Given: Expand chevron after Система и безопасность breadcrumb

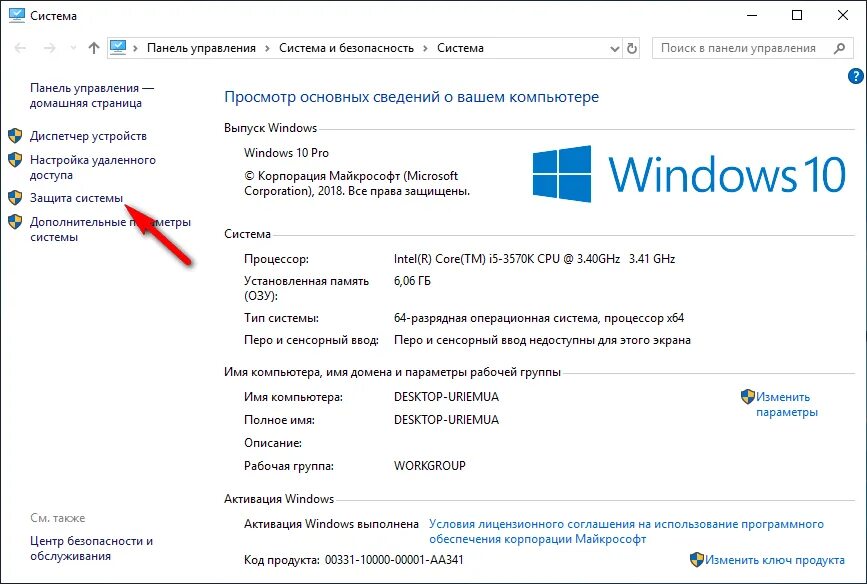Looking at the screenshot, I should pyautogui.click(x=425, y=49).
